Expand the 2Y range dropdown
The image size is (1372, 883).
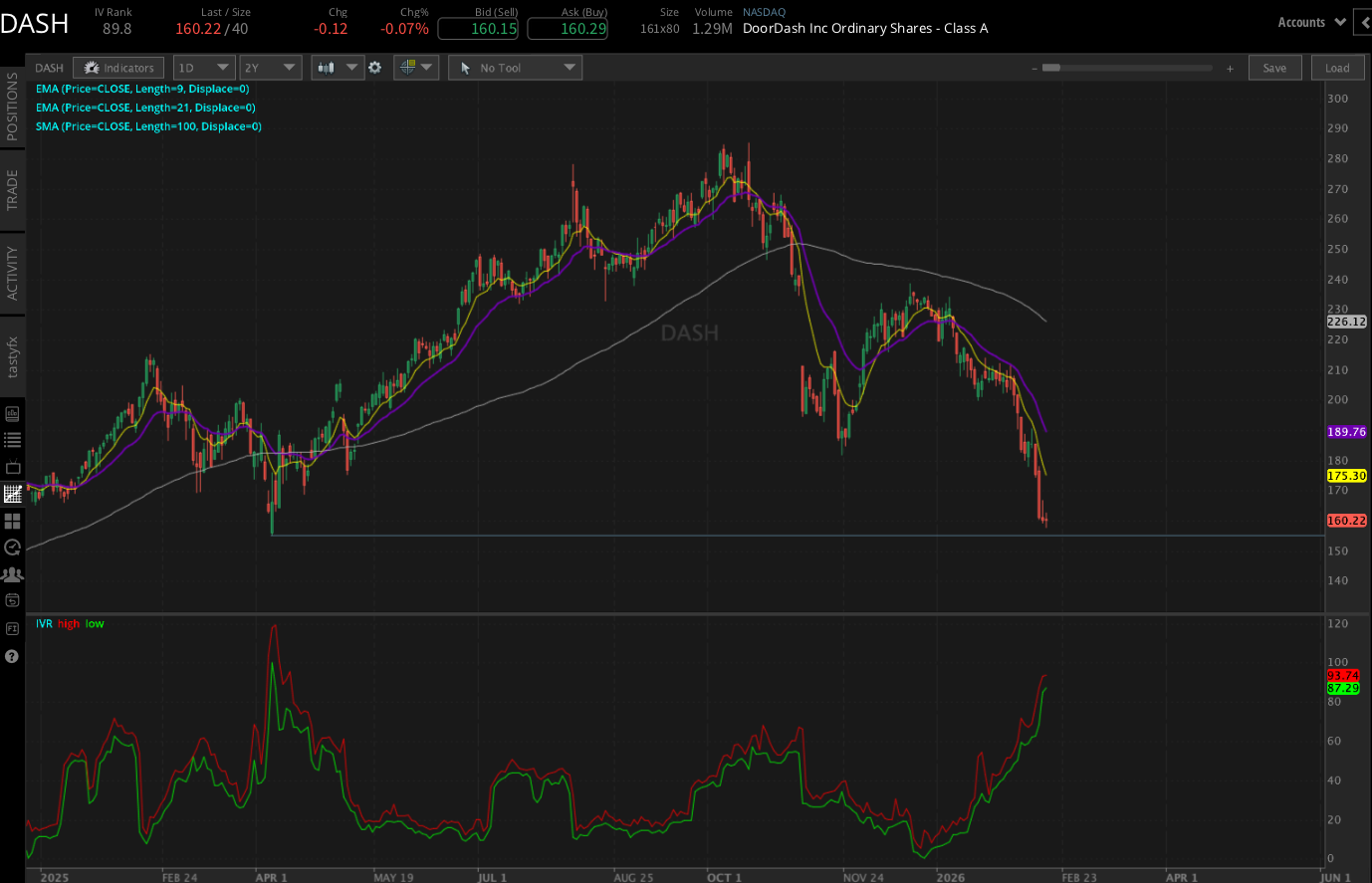click(x=270, y=68)
